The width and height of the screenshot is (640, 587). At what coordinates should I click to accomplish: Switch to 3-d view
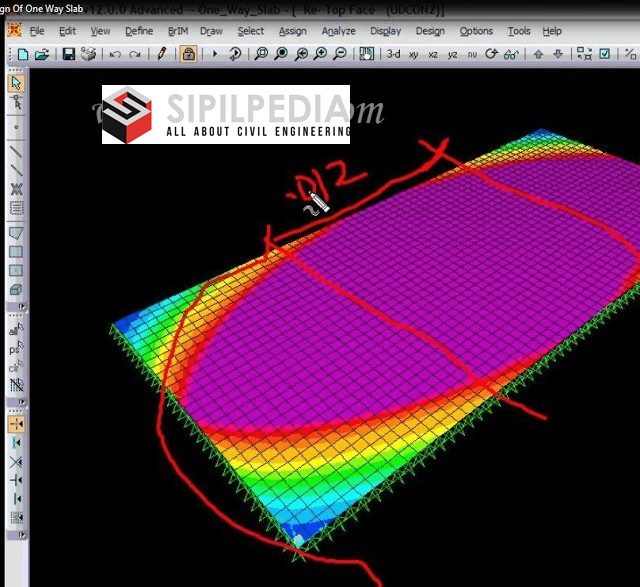coord(393,54)
